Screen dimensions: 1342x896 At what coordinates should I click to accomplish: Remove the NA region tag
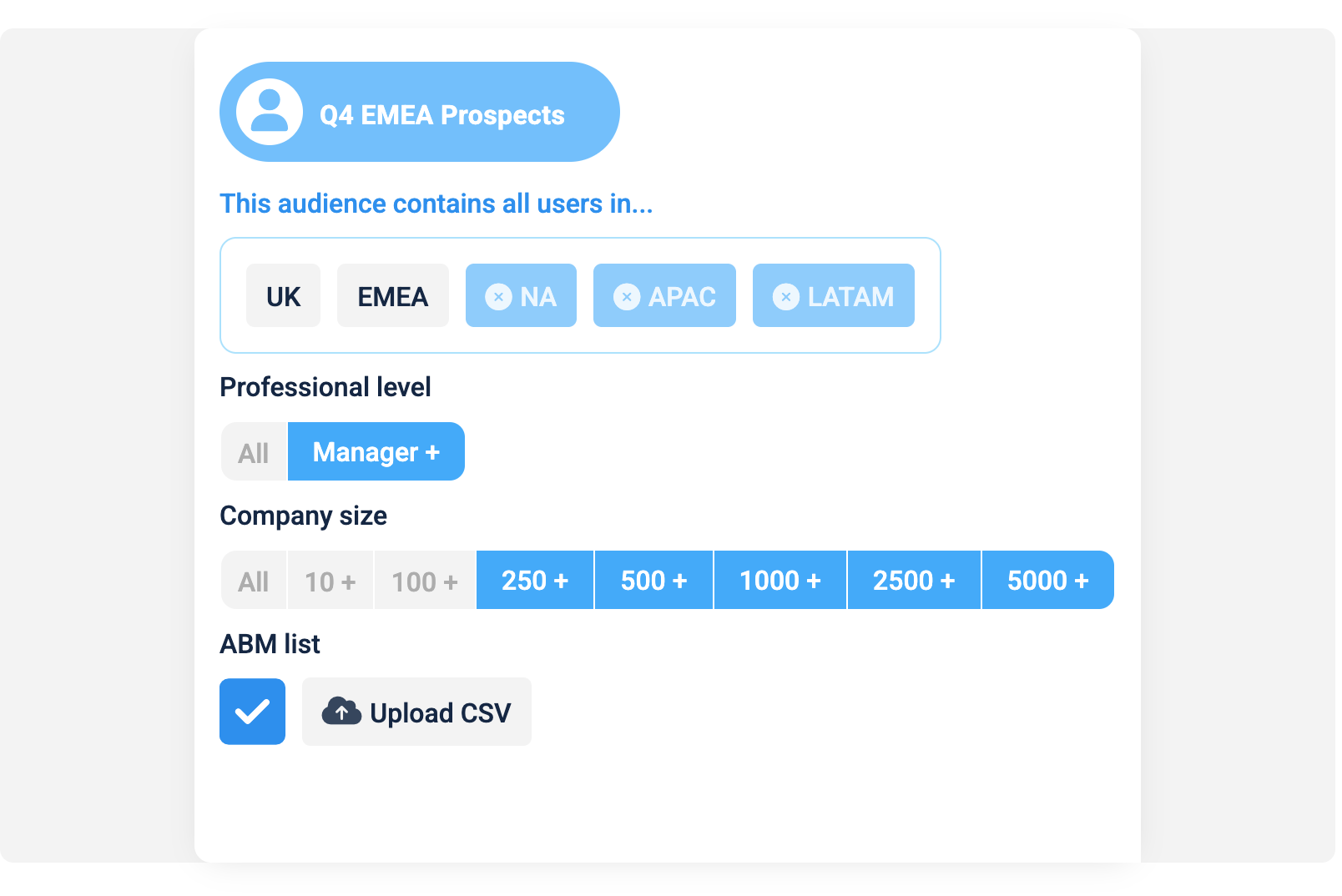tap(498, 296)
